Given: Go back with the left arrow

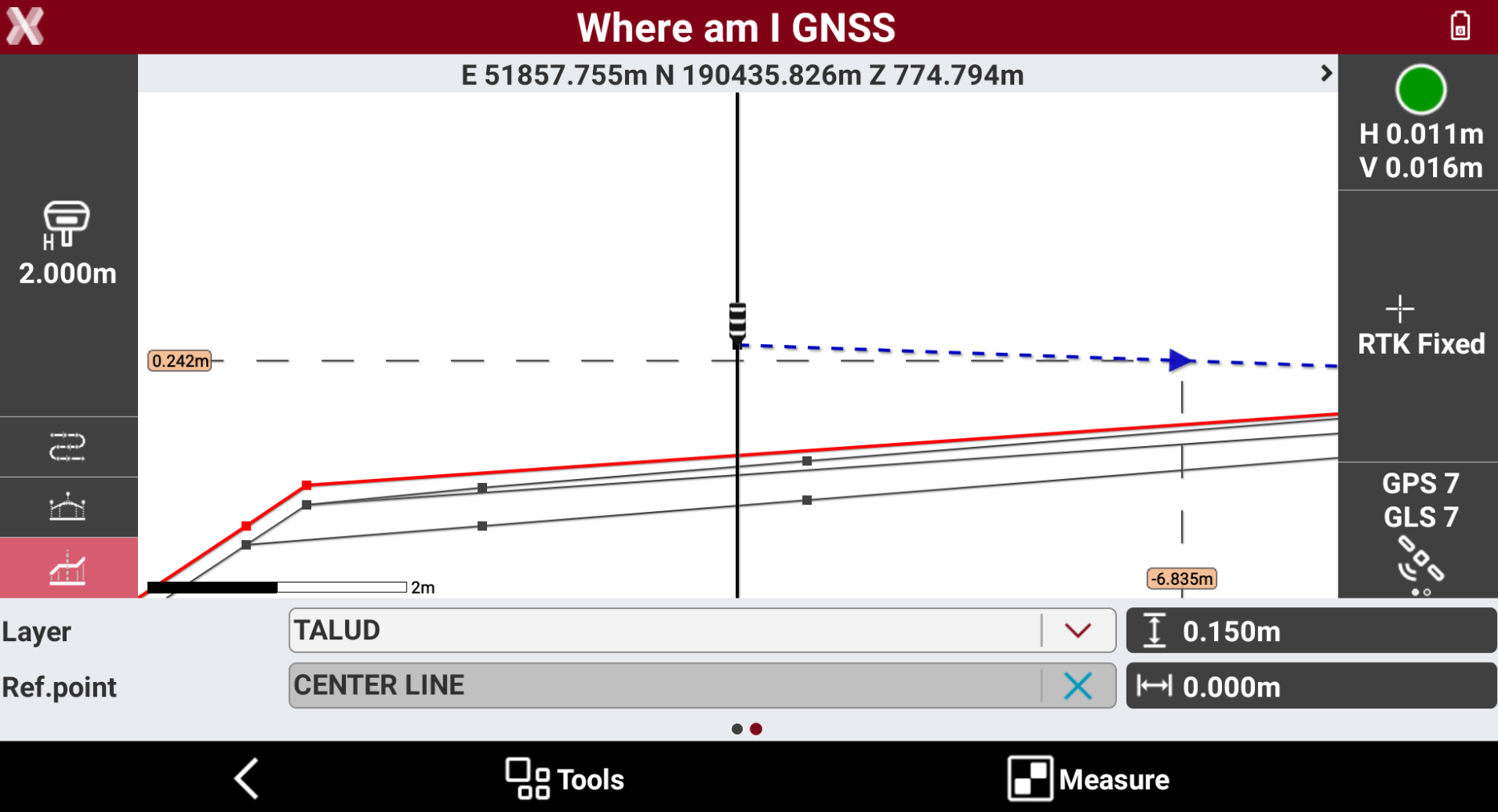Looking at the screenshot, I should coord(246,778).
